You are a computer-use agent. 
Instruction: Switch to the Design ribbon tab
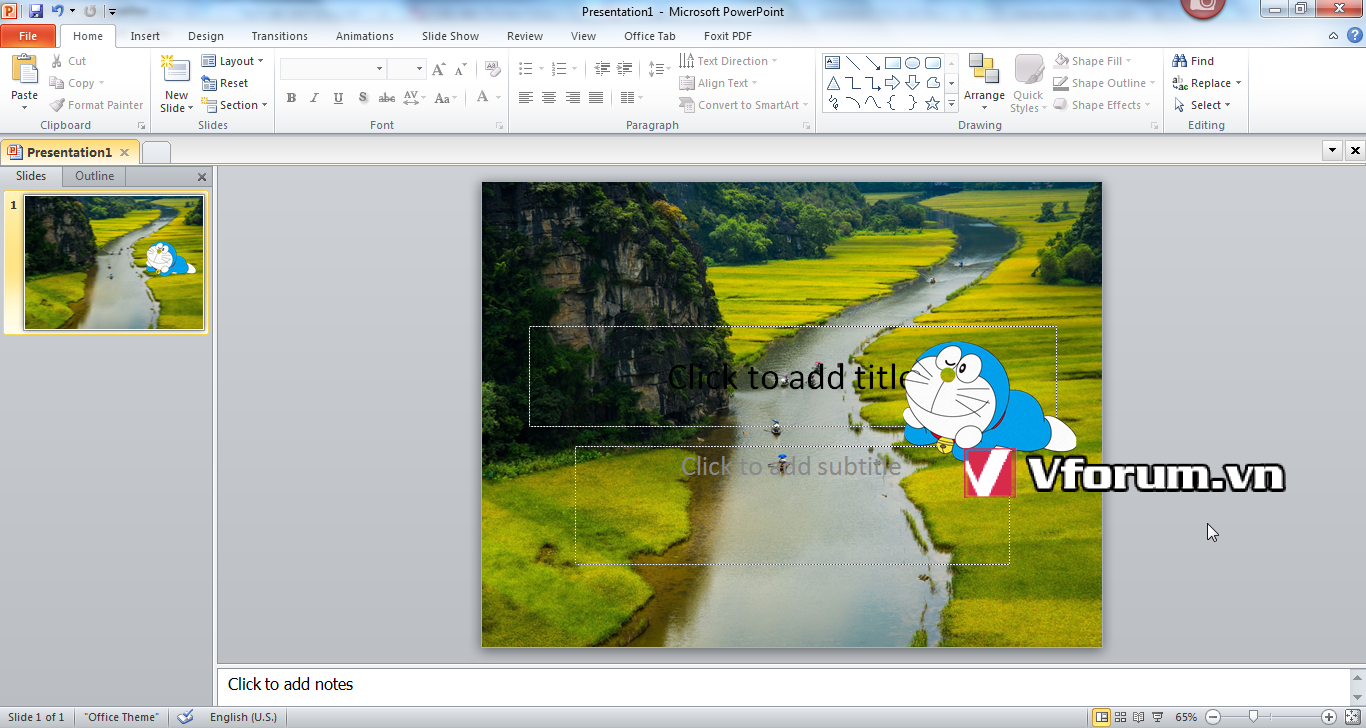point(206,36)
